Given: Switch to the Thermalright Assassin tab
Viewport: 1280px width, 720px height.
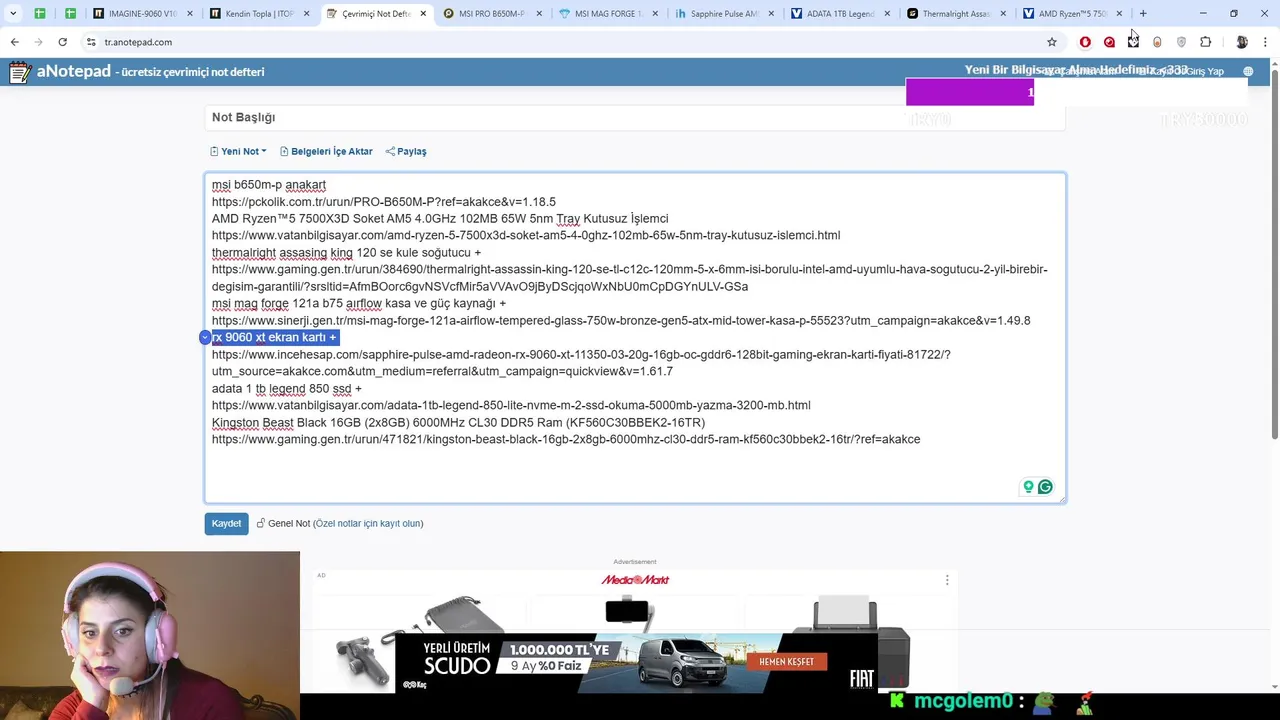Looking at the screenshot, I should (954, 14).
